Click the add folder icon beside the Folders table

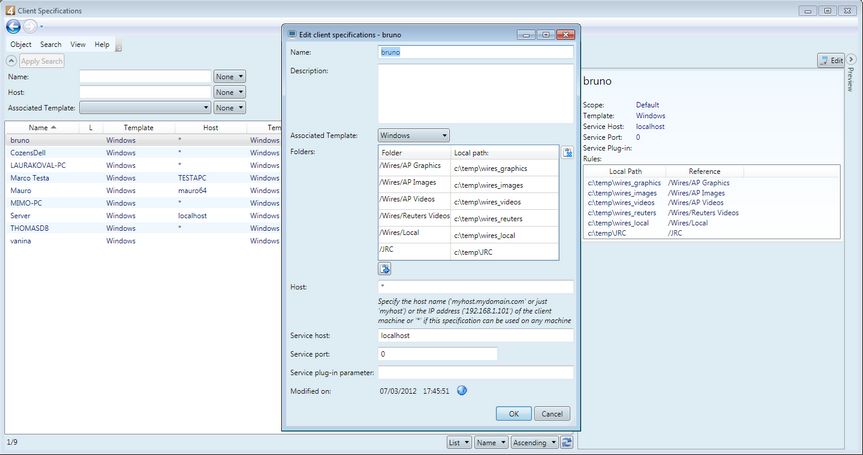pyautogui.click(x=567, y=152)
